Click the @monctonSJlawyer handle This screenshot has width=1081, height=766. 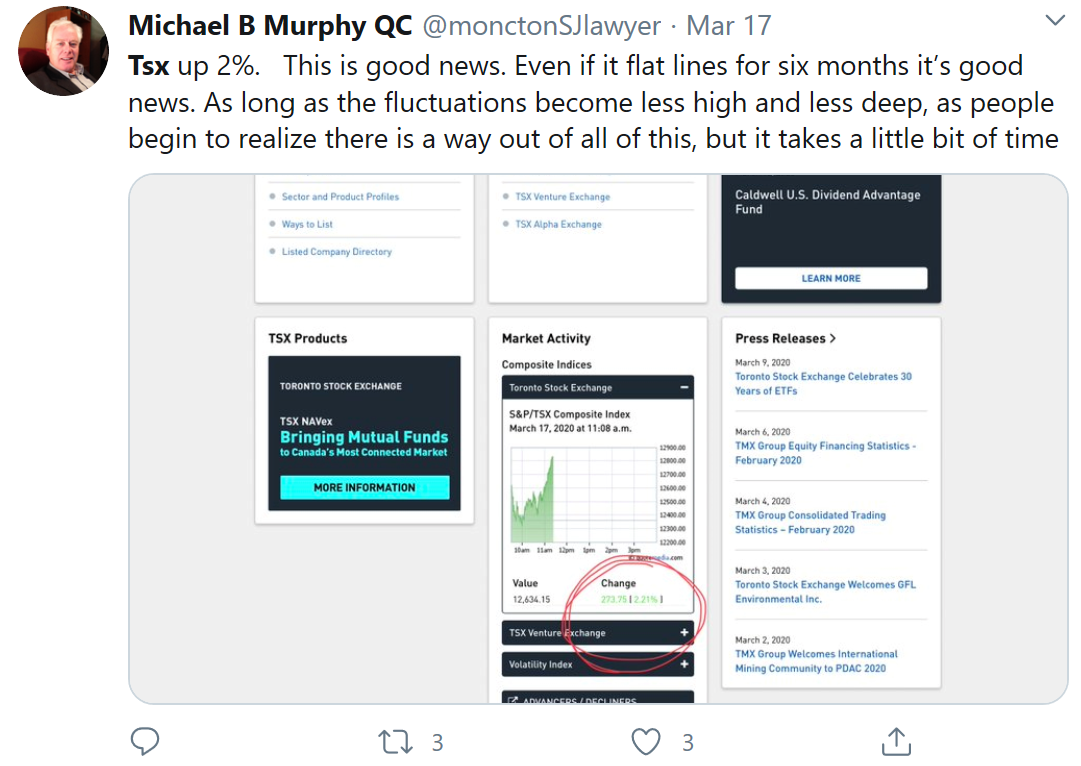(x=541, y=27)
